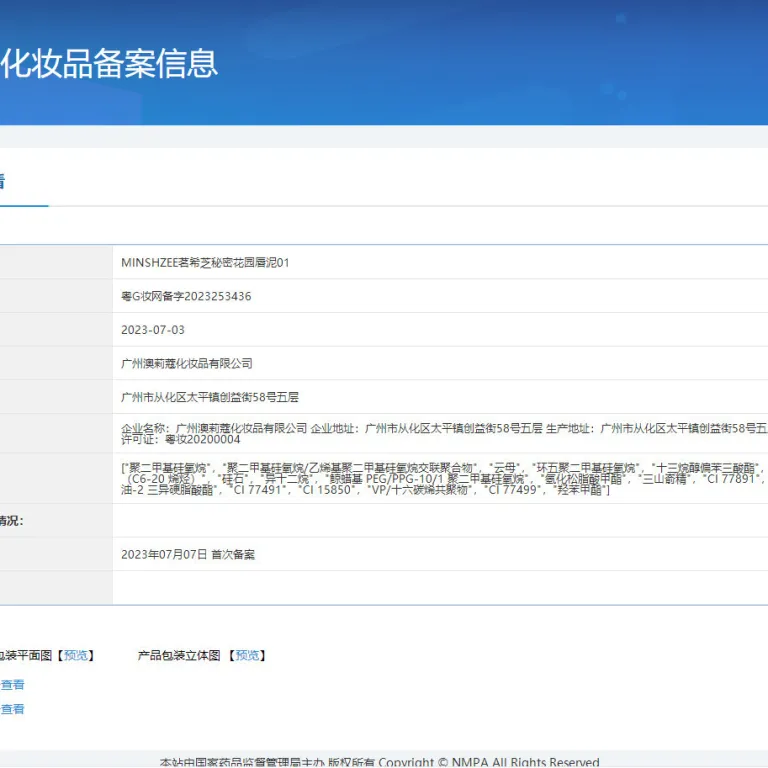Click the upper 查看 link
768x768 pixels.
(x=12, y=685)
